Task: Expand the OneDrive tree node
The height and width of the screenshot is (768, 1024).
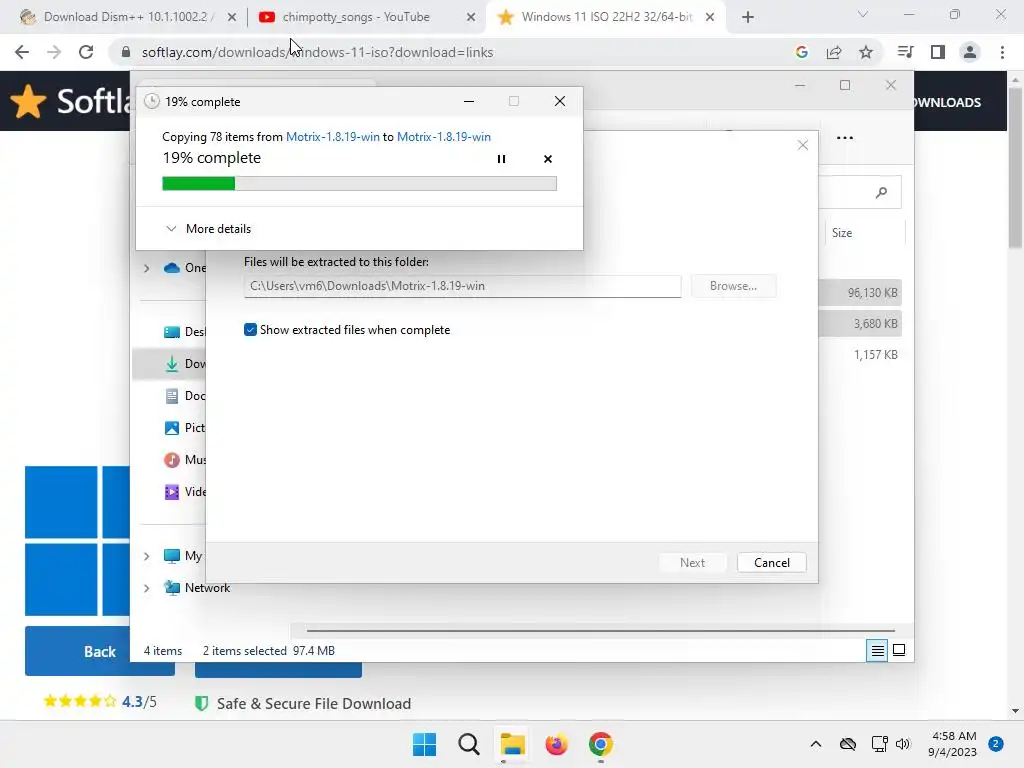Action: point(146,268)
